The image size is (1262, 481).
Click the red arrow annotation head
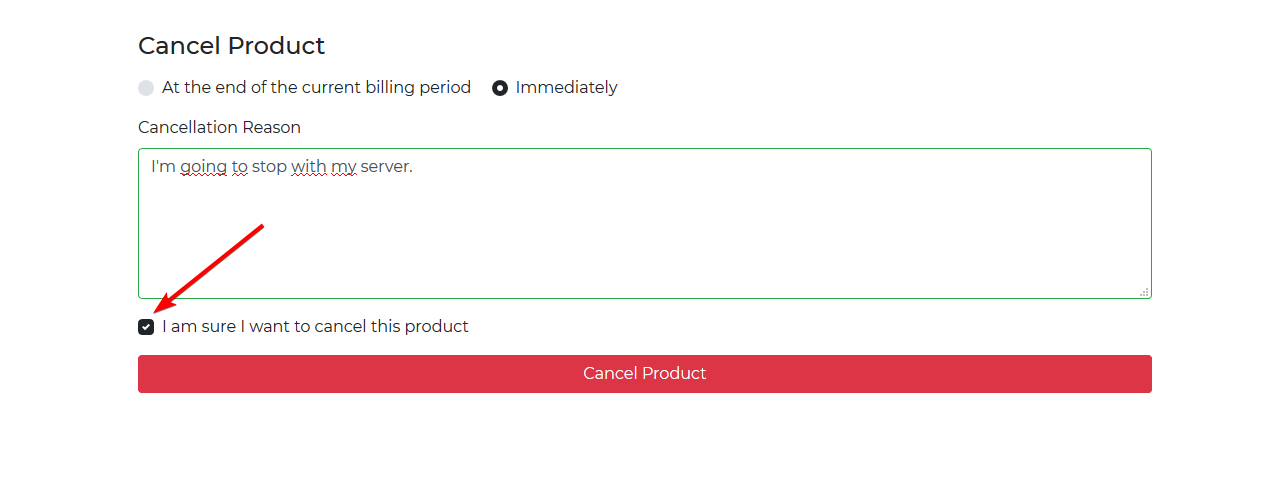pos(162,304)
